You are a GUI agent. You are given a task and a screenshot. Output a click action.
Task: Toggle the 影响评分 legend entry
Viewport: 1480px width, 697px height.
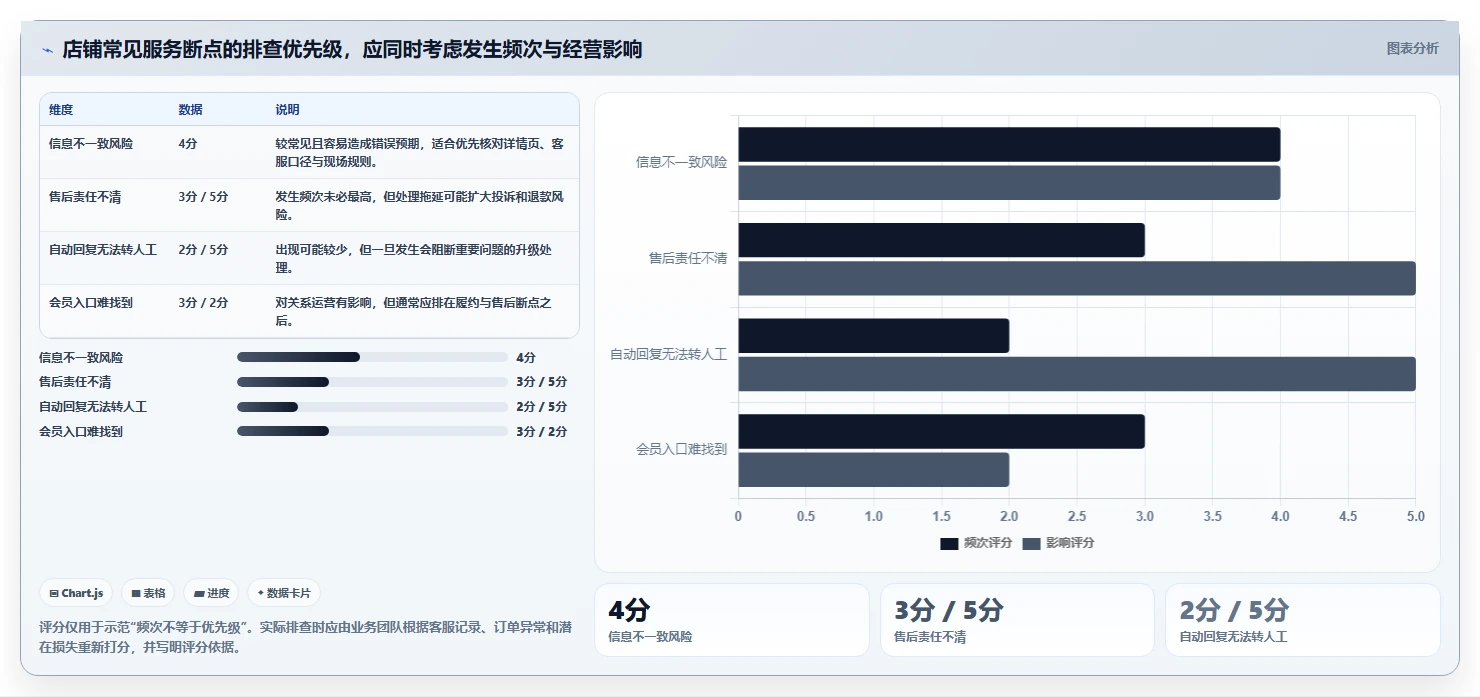pos(1058,543)
